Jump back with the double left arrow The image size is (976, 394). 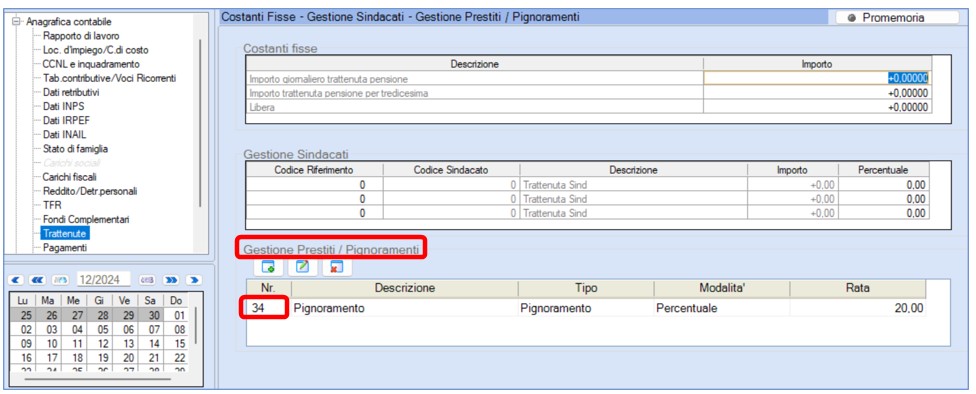38,279
